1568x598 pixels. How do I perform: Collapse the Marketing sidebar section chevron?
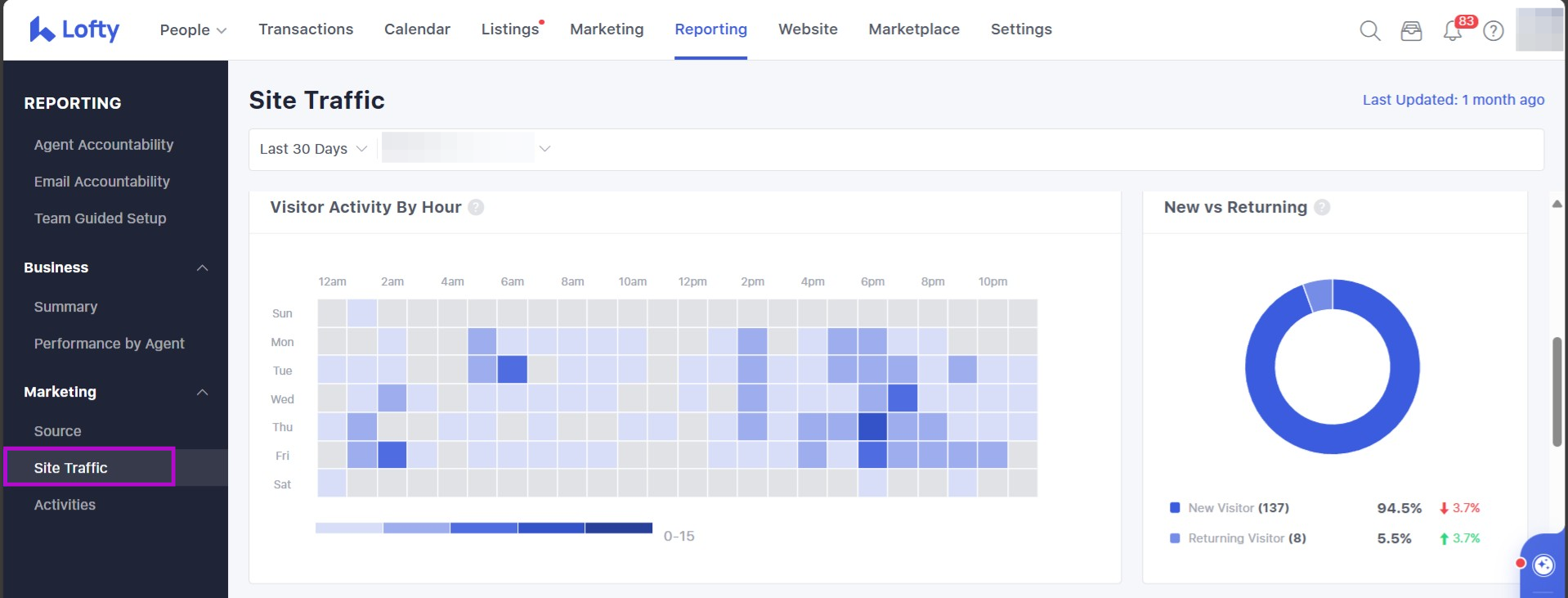202,393
